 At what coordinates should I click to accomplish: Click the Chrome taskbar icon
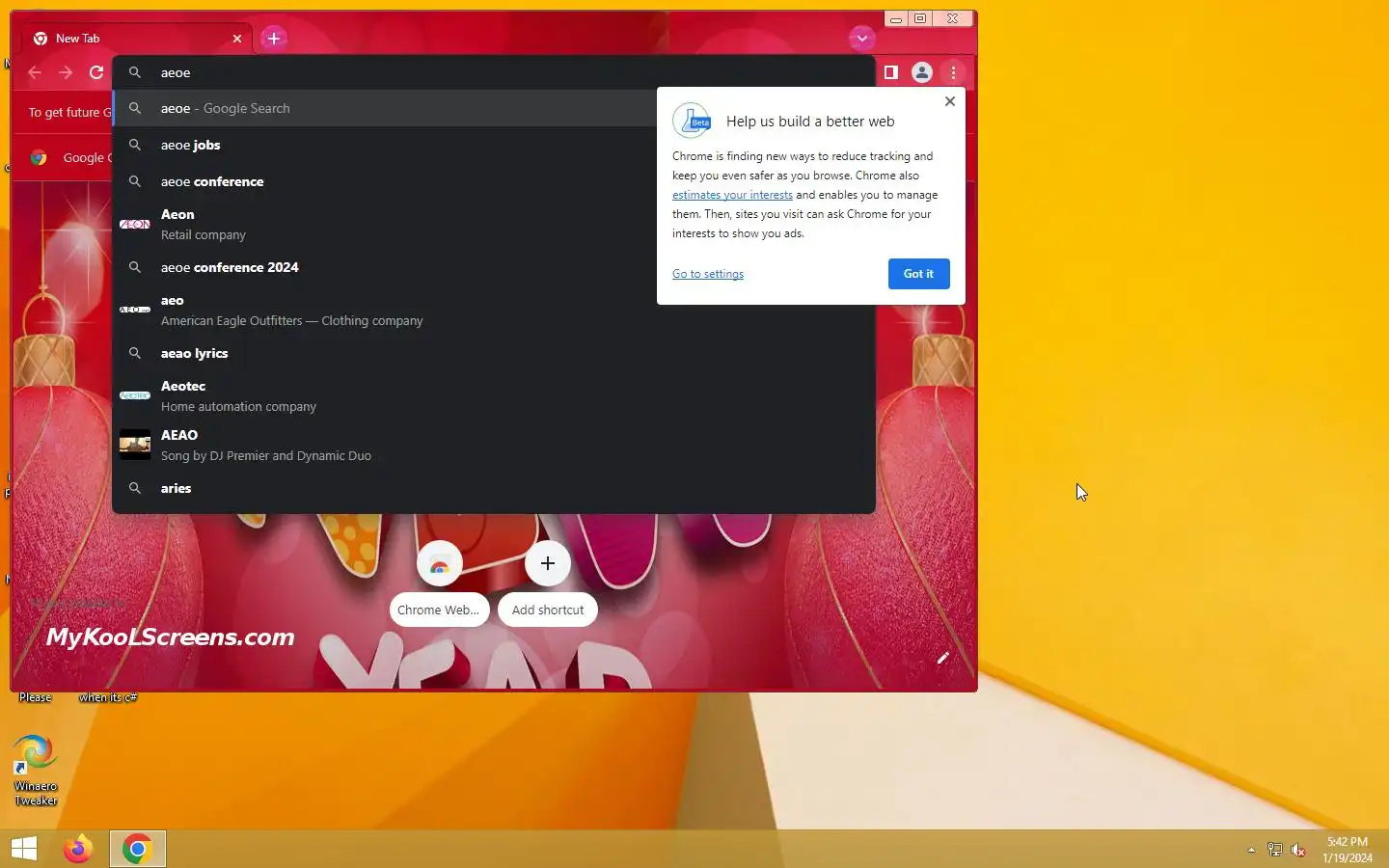tap(137, 849)
